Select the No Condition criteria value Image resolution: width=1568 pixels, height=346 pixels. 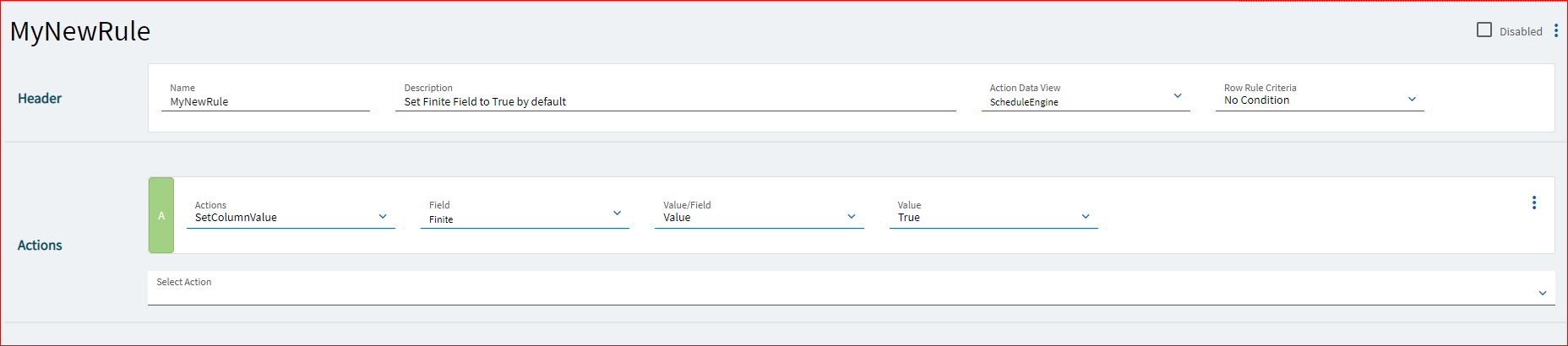click(x=1257, y=100)
